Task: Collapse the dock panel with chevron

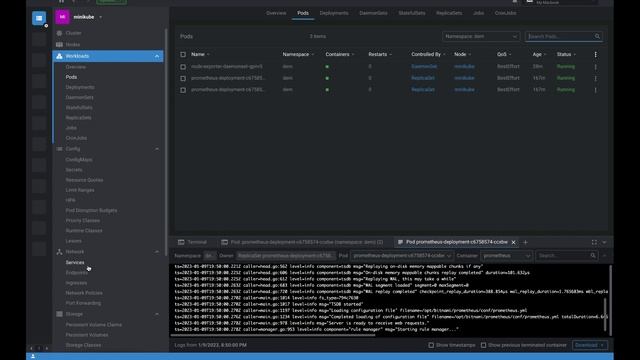Action: pyautogui.click(x=604, y=242)
